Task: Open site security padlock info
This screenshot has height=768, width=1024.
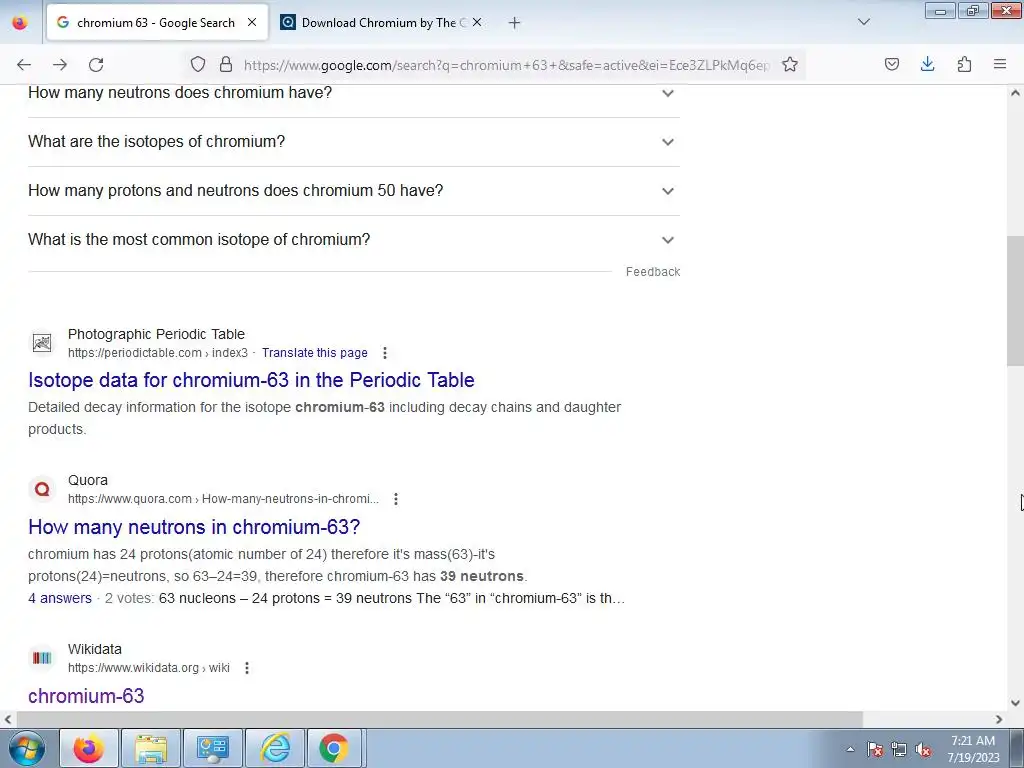Action: pos(226,64)
